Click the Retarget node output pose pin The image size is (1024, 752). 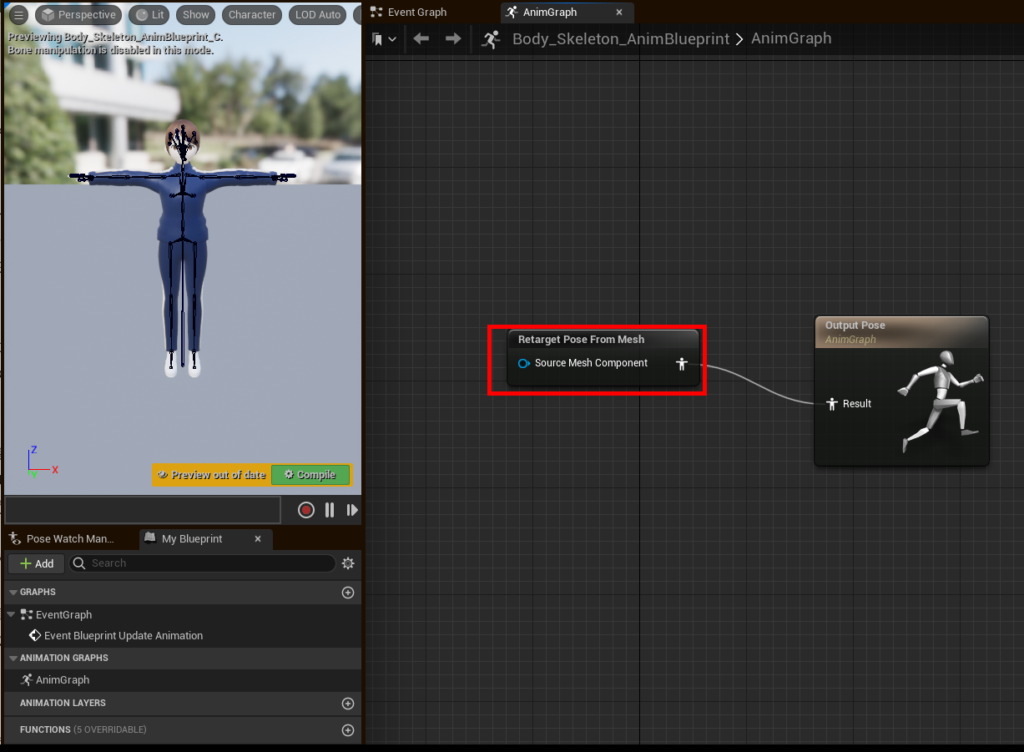[x=682, y=364]
